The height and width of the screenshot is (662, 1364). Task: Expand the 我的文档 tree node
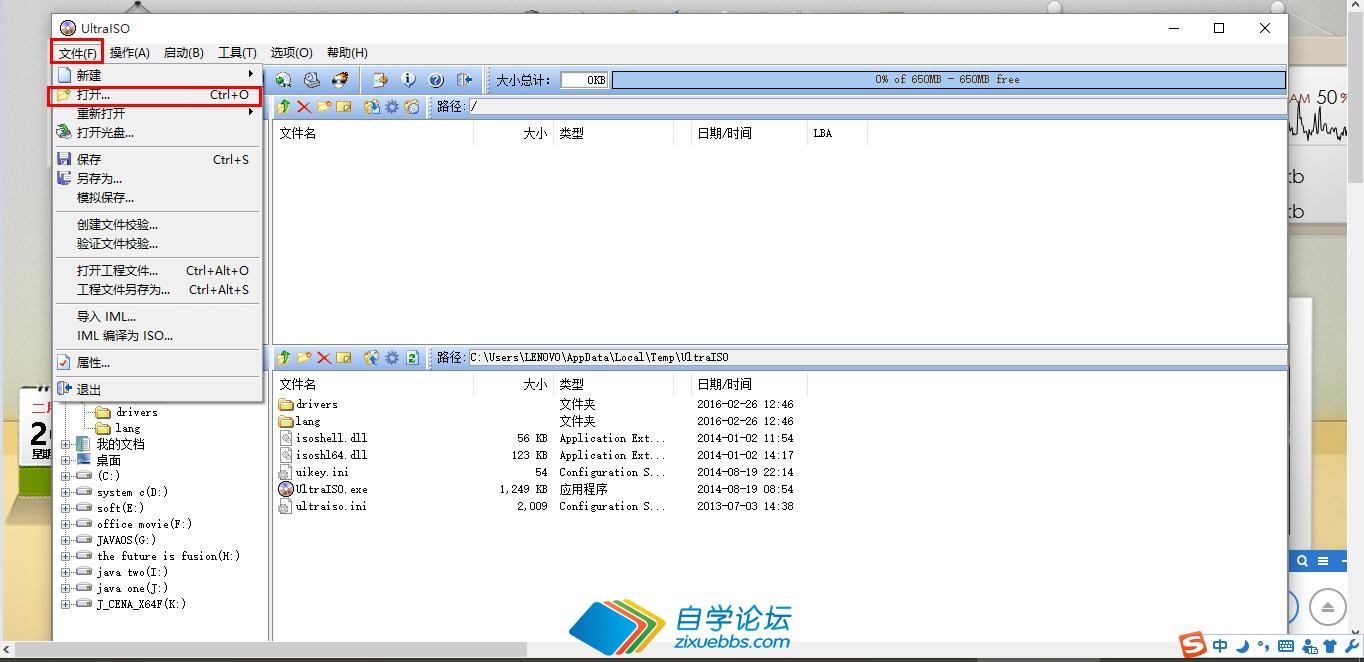point(66,444)
